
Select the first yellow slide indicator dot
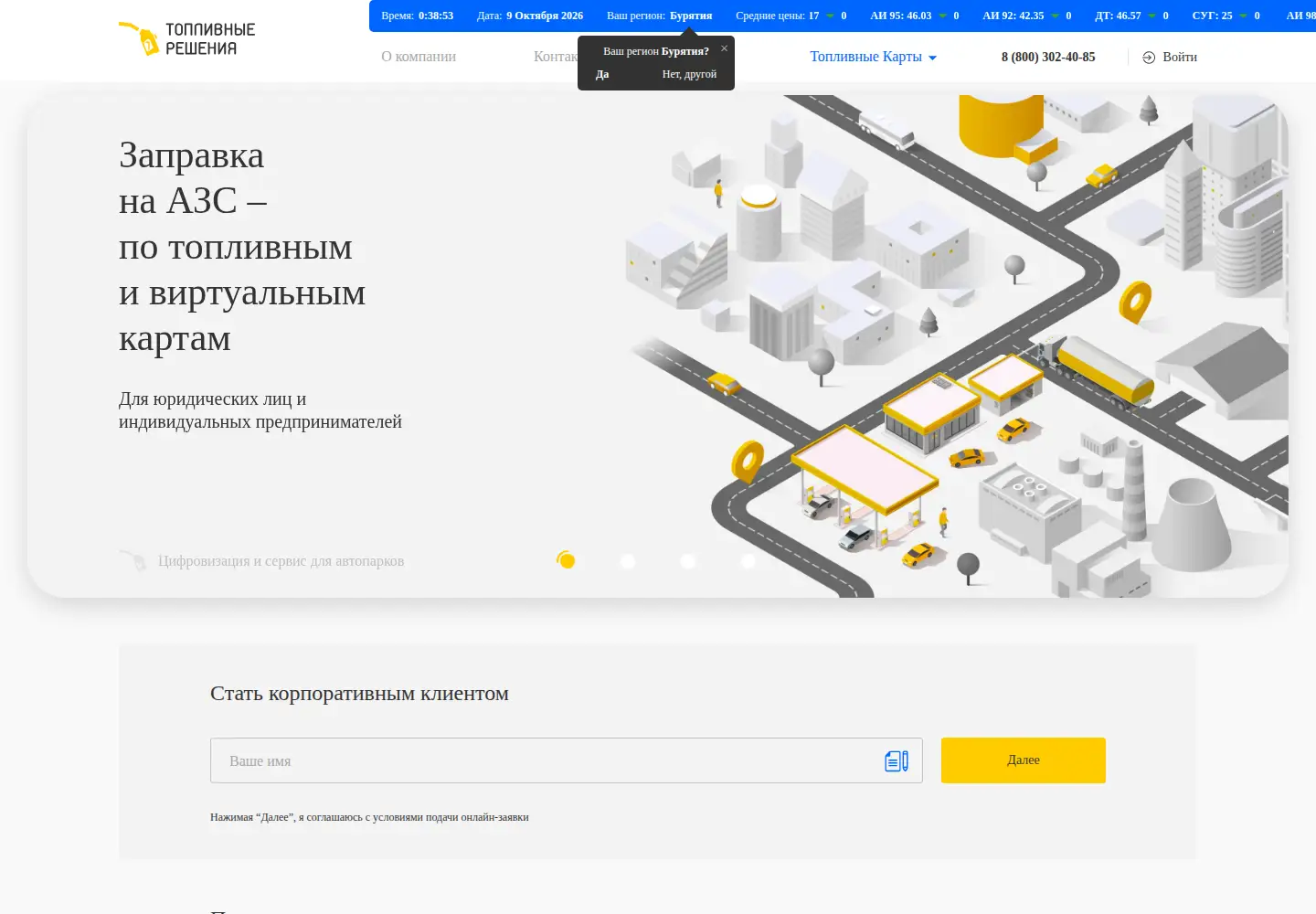point(567,560)
